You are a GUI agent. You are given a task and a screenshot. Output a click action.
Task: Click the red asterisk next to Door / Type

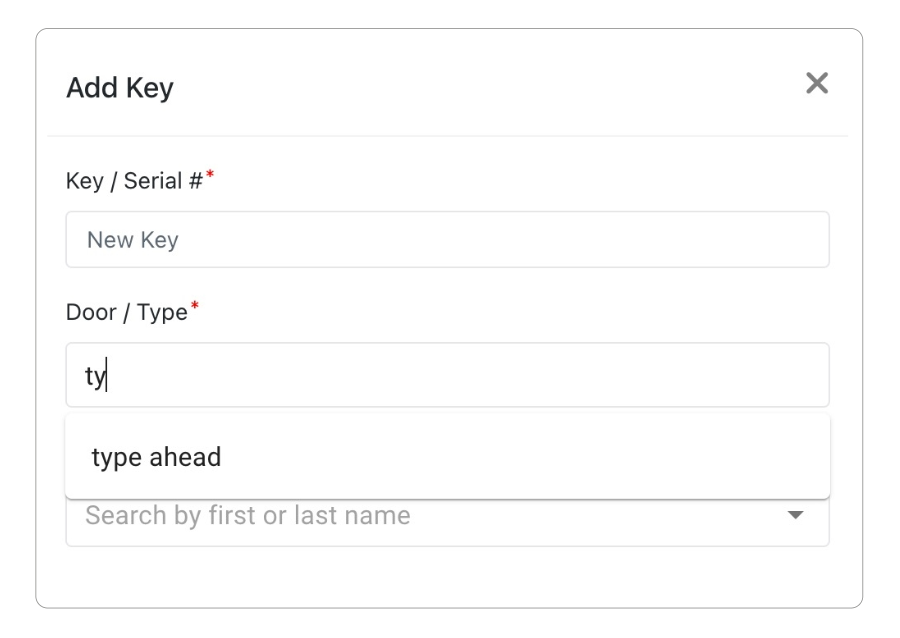tap(196, 307)
